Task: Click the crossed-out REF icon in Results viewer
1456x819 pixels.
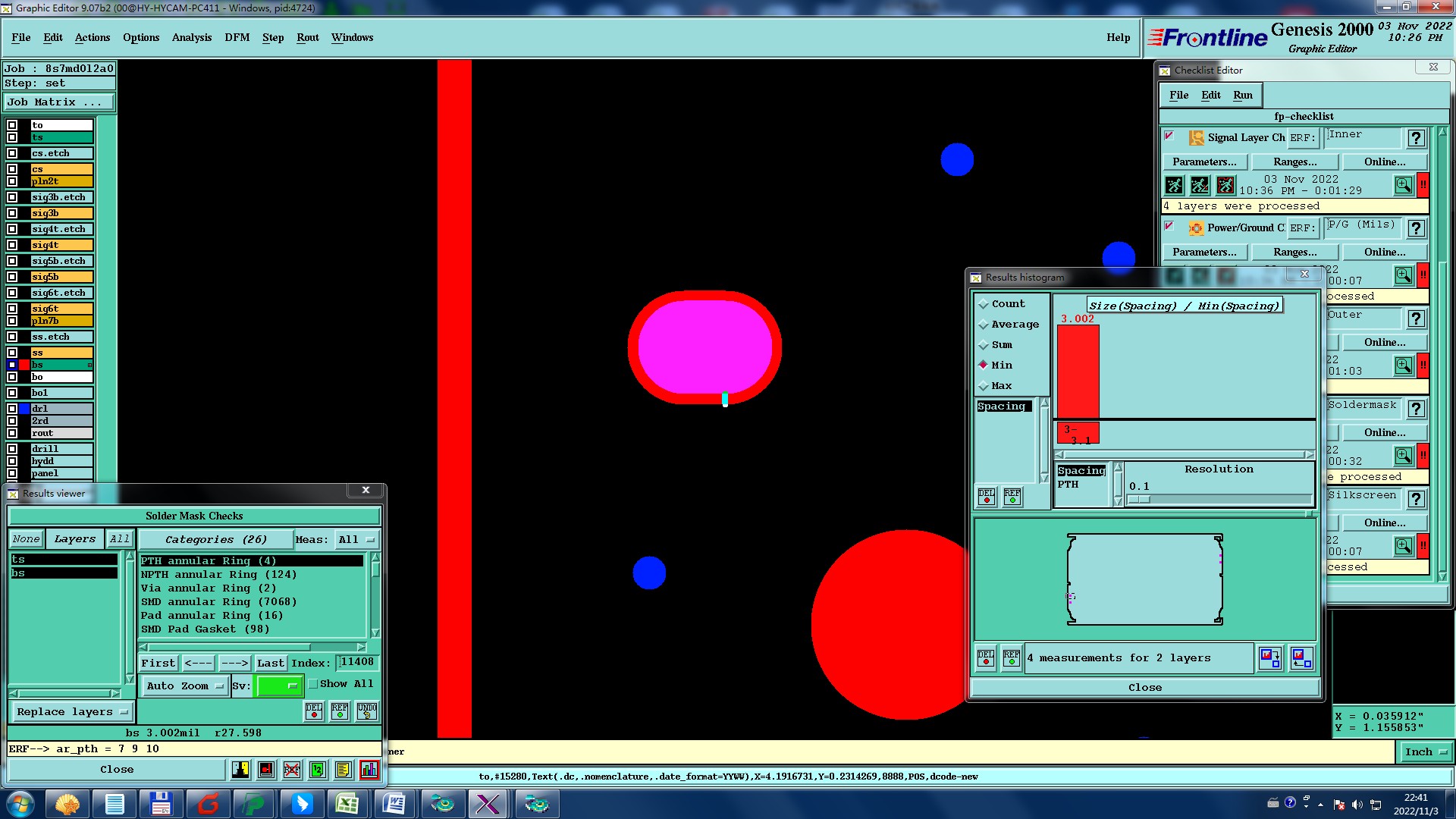Action: coord(292,770)
